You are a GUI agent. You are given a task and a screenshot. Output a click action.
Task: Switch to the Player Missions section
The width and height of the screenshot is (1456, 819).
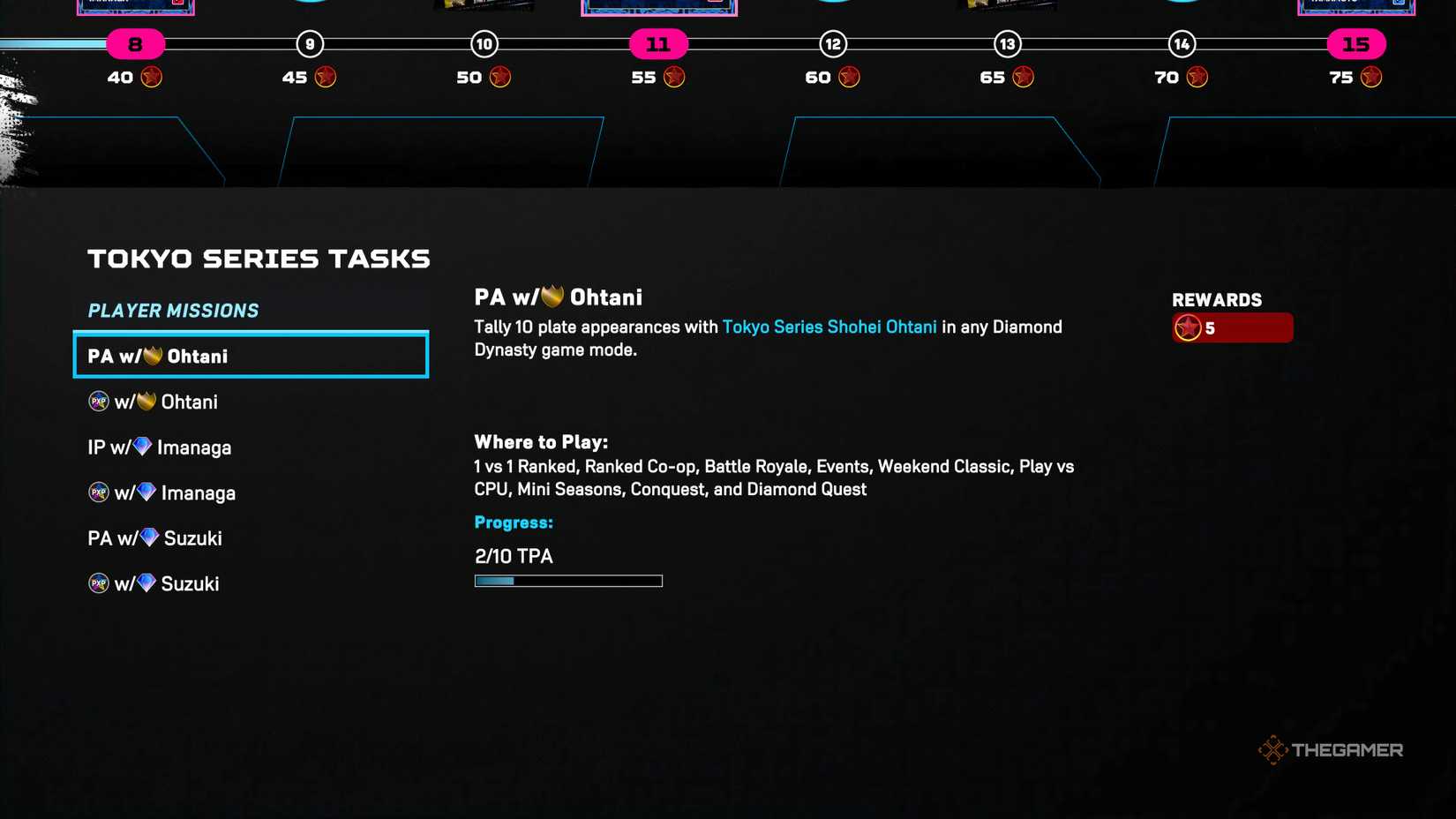[173, 310]
